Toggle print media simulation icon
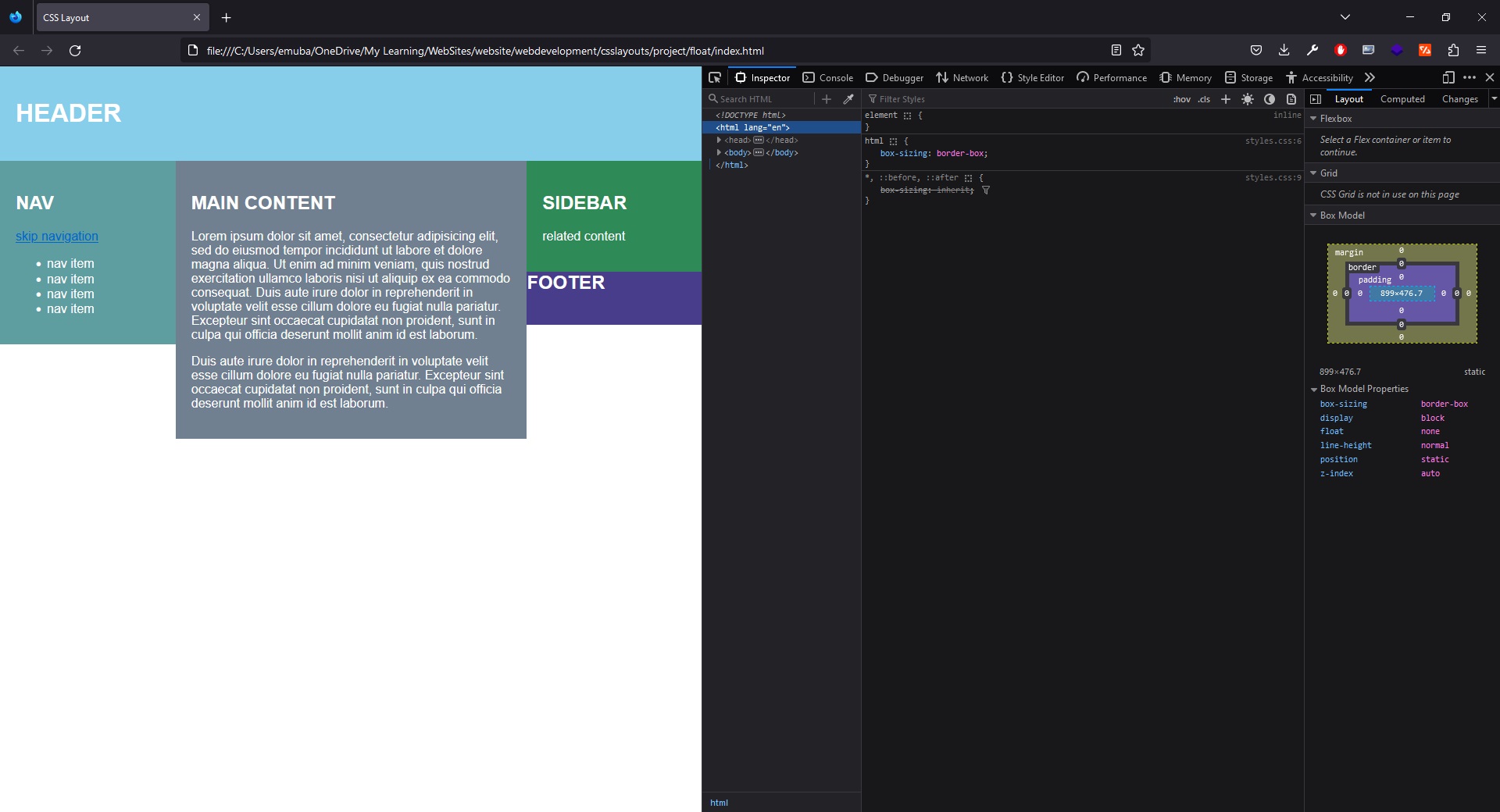This screenshot has width=1500, height=812. point(1291,99)
